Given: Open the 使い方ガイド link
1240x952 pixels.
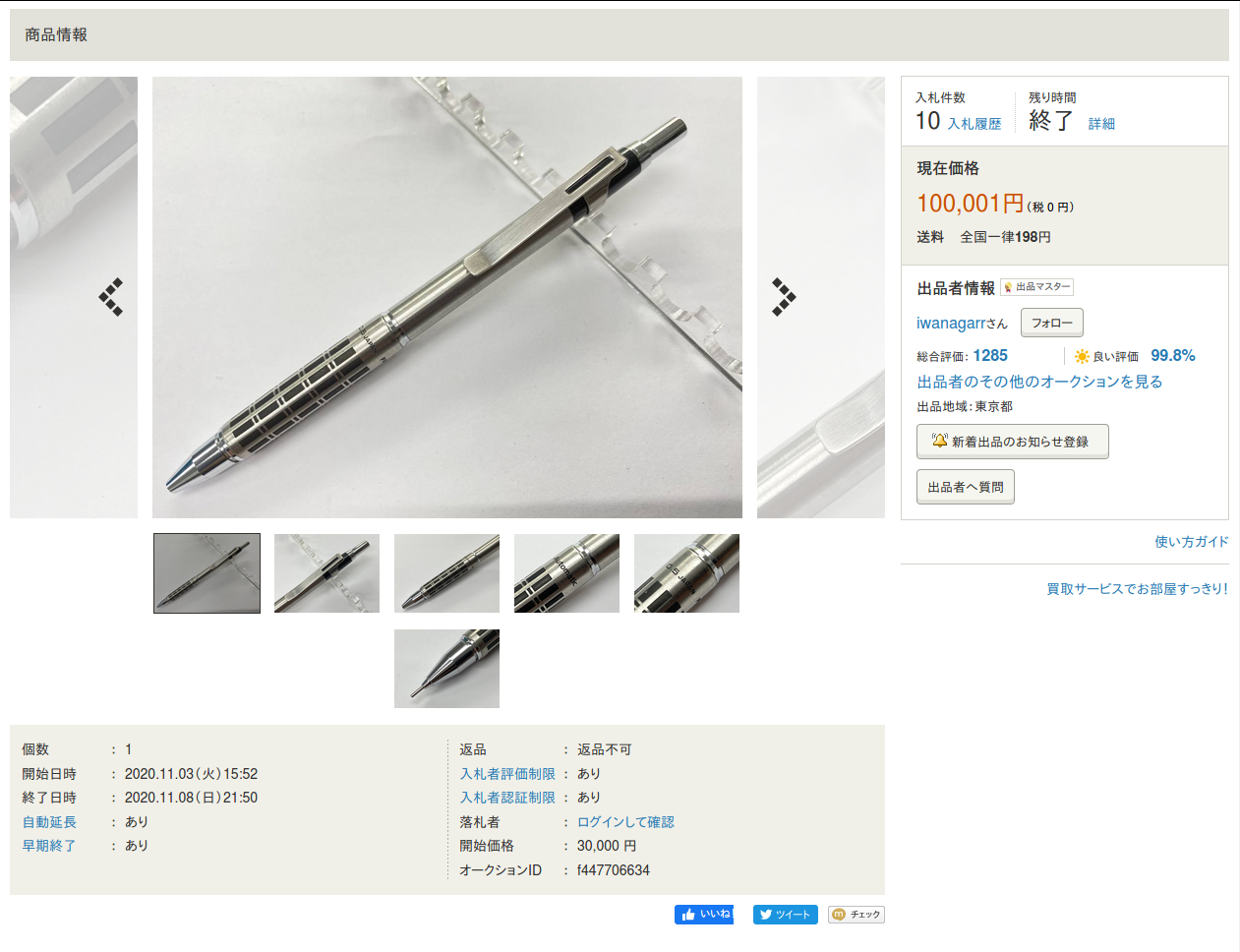Looking at the screenshot, I should 1192,542.
